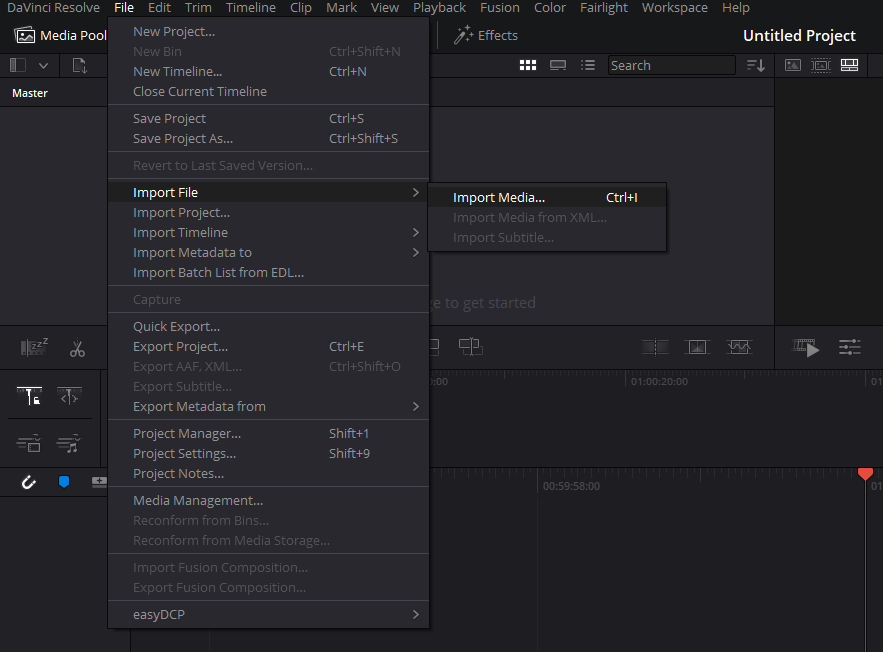
Task: Click the audio-only track icon
Action: pyautogui.click(x=69, y=444)
